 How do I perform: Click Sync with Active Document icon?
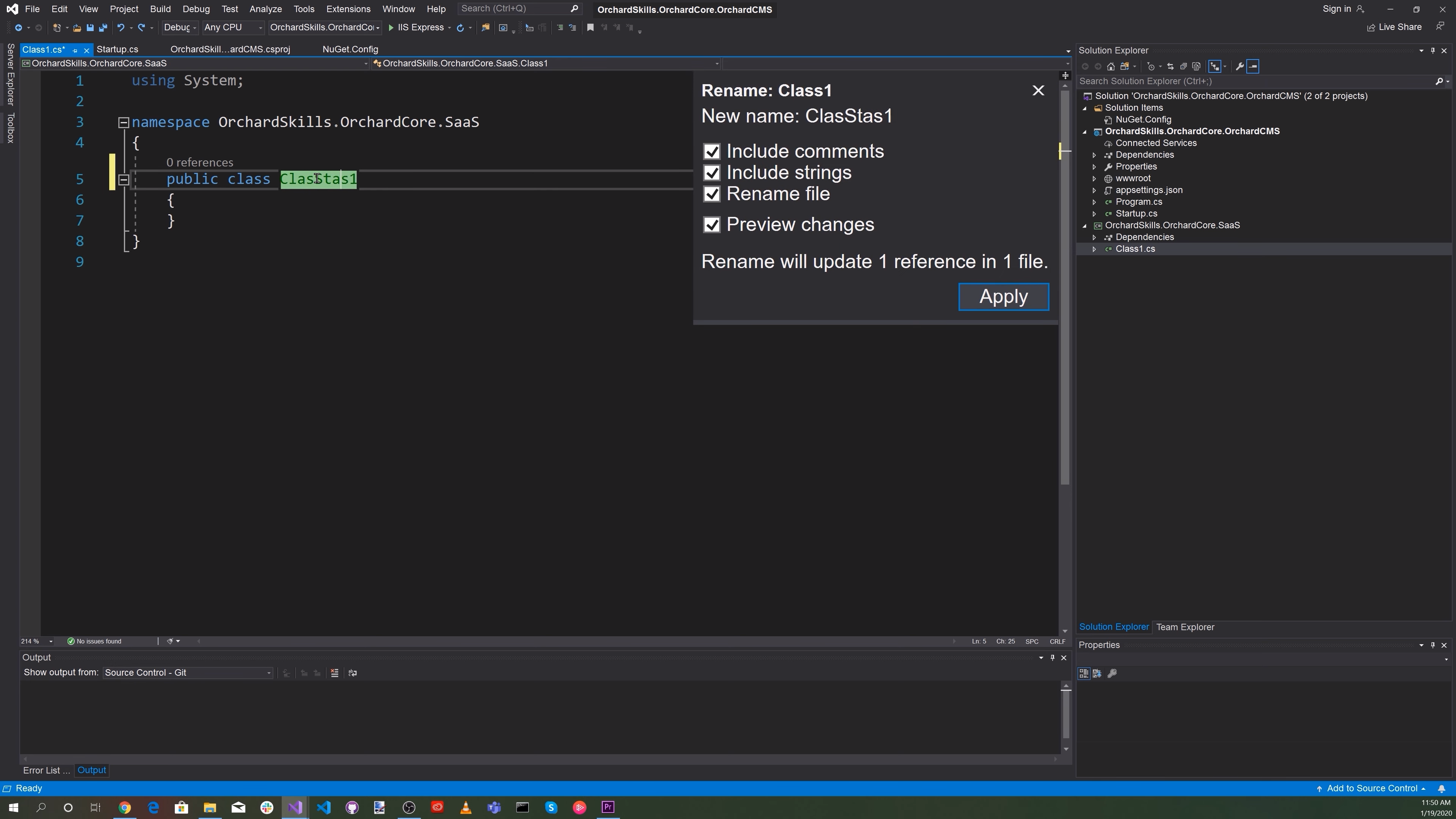point(1170,67)
